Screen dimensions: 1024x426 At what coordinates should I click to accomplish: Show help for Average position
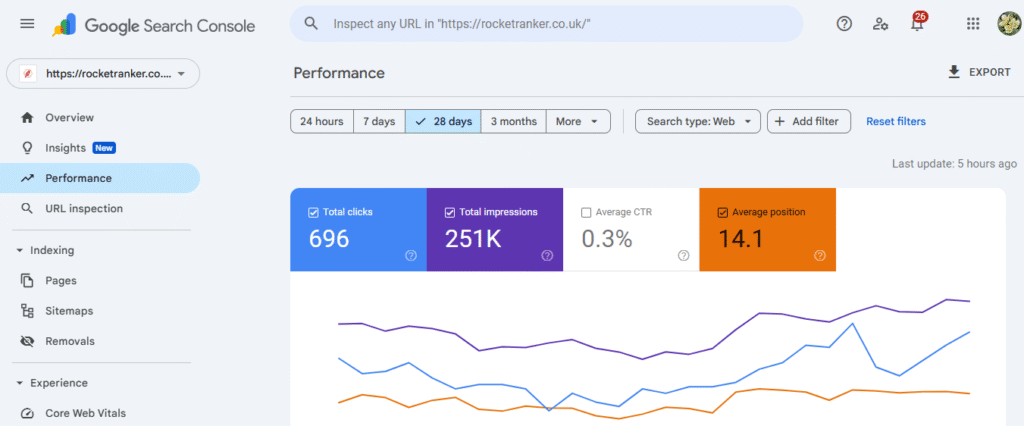(x=820, y=255)
